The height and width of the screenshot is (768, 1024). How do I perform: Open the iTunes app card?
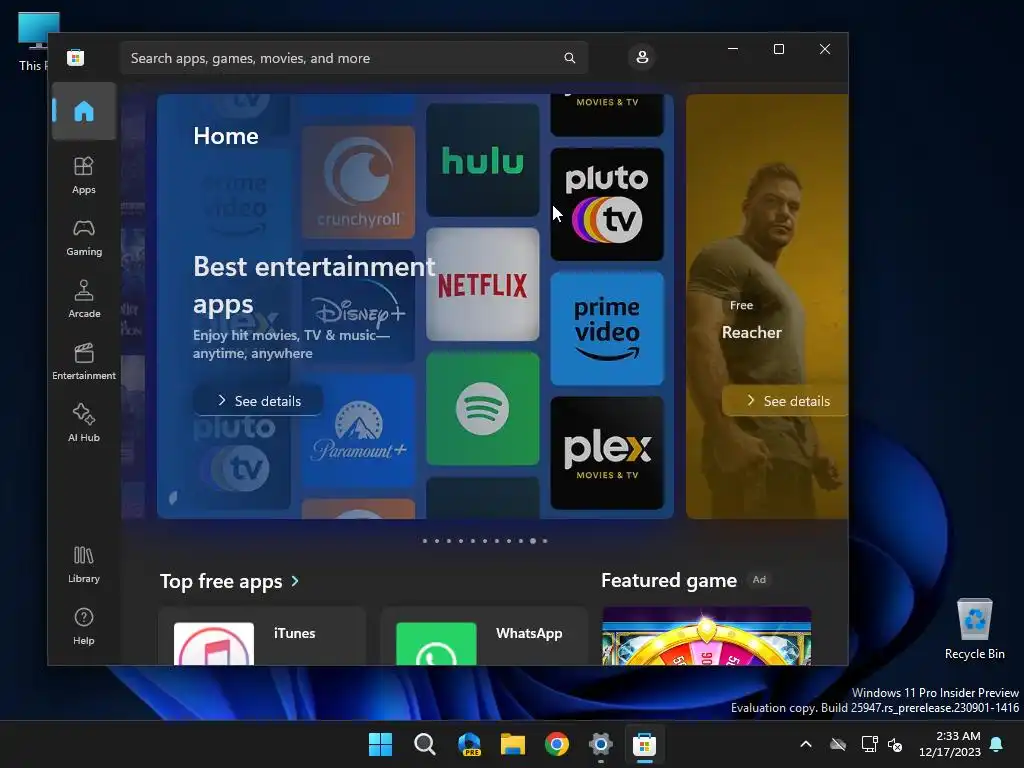point(262,637)
